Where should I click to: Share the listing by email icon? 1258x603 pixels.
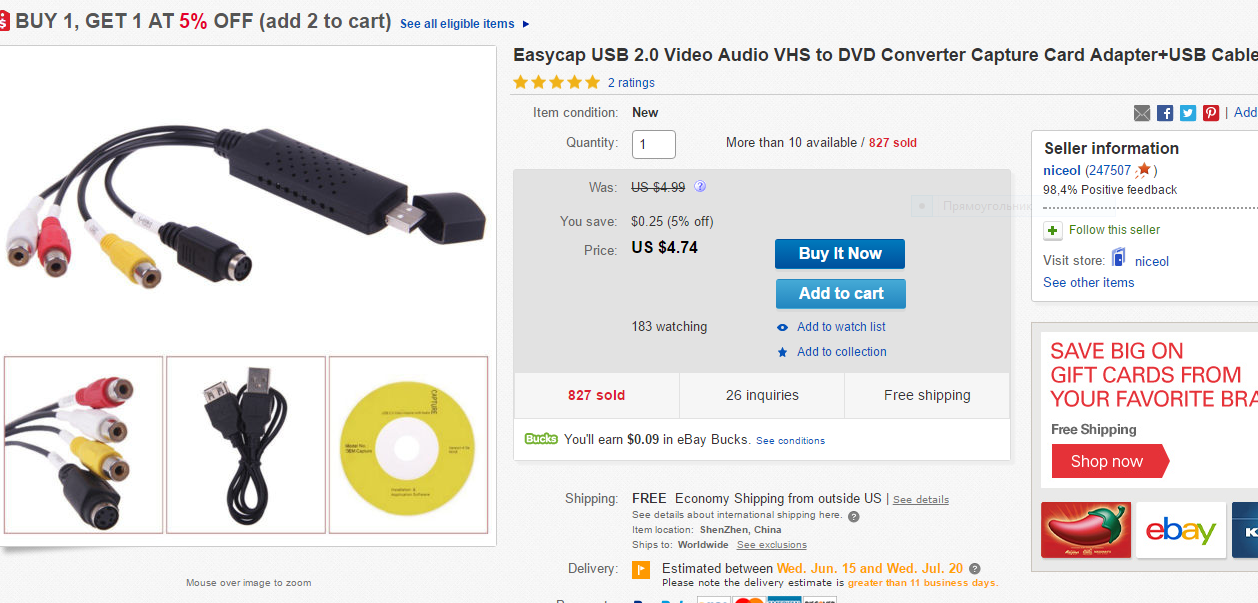click(1142, 113)
